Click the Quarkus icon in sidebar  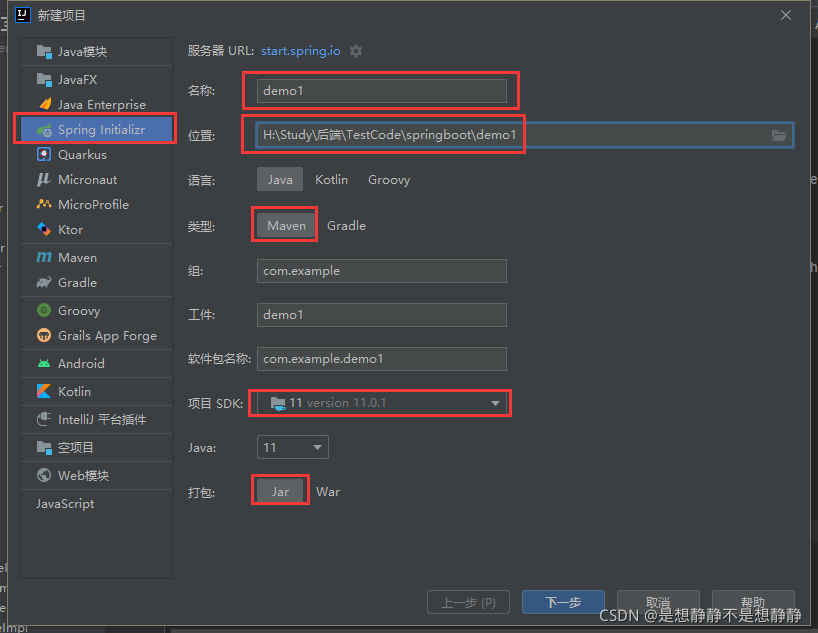[44, 154]
